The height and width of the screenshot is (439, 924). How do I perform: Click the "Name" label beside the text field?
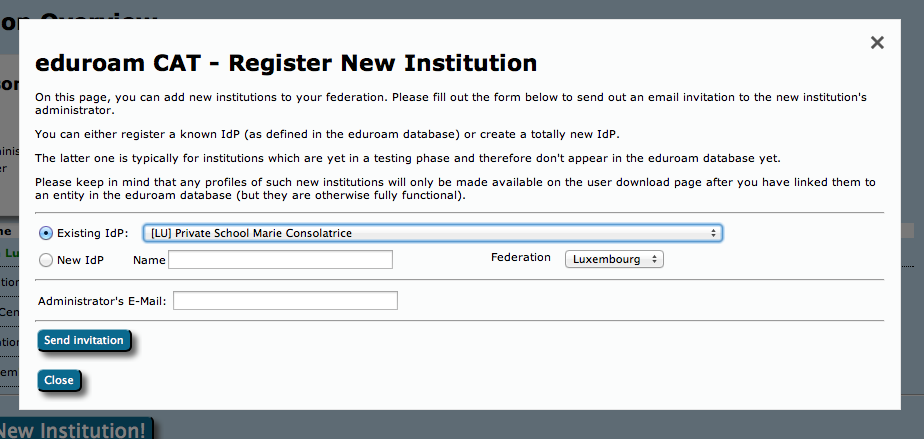149,260
